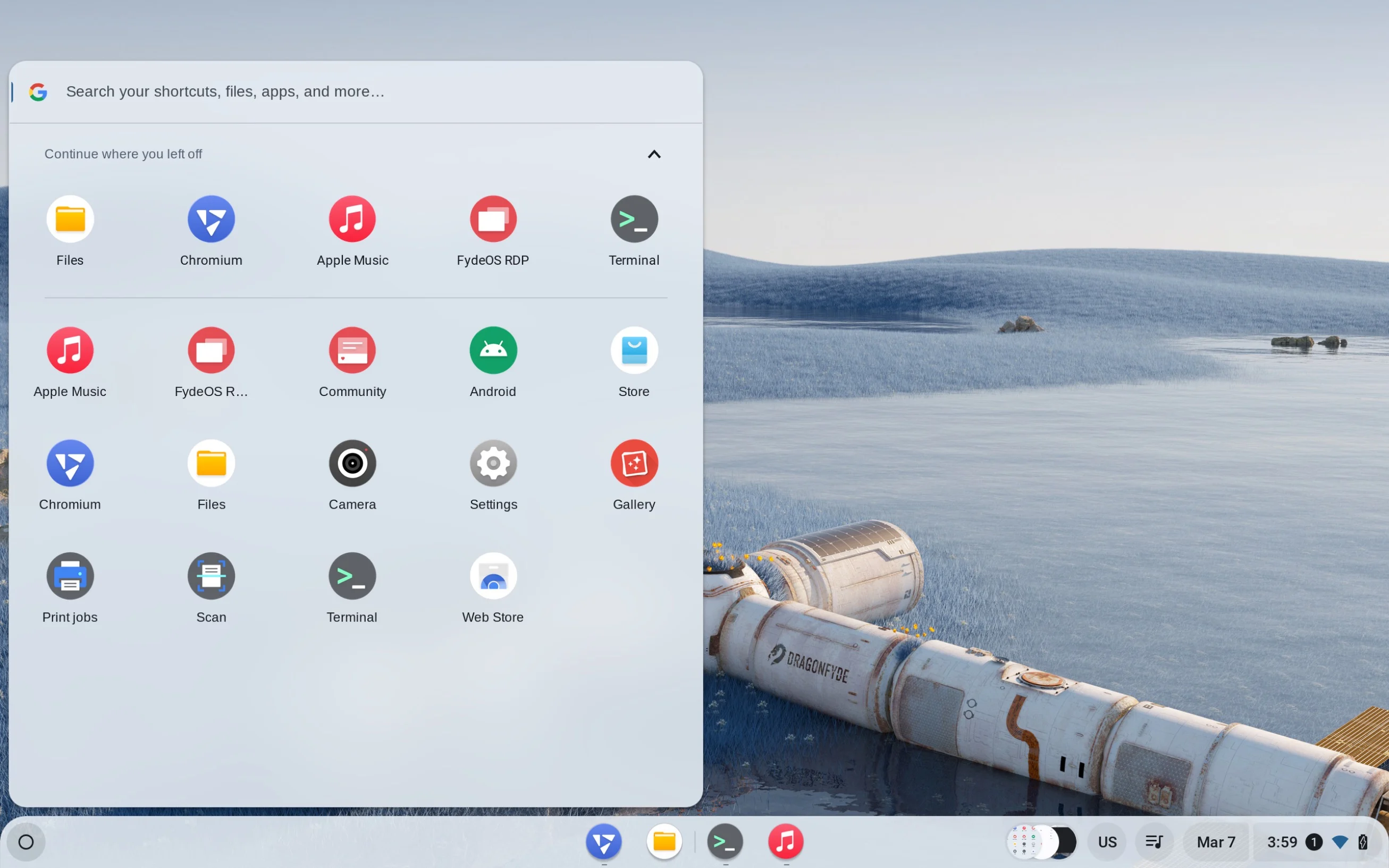Screen dimensions: 1389x868
Task: Open Chromium from the shelf
Action: pyautogui.click(x=603, y=841)
